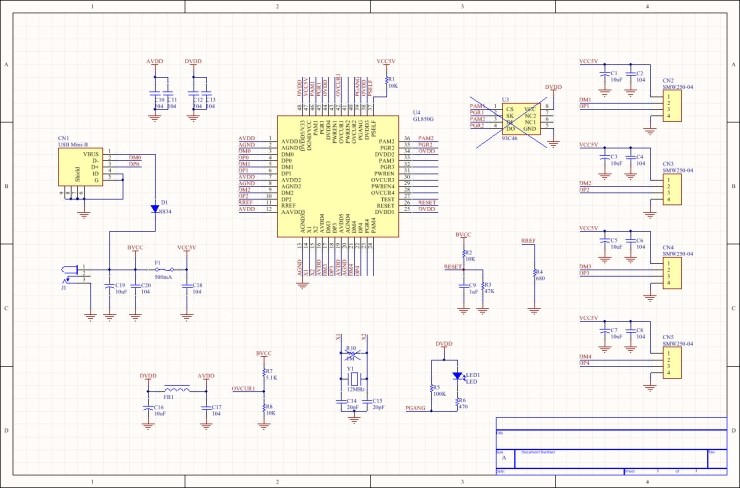Select the GL850G hub chip U4
The image size is (740, 488).
(x=338, y=175)
